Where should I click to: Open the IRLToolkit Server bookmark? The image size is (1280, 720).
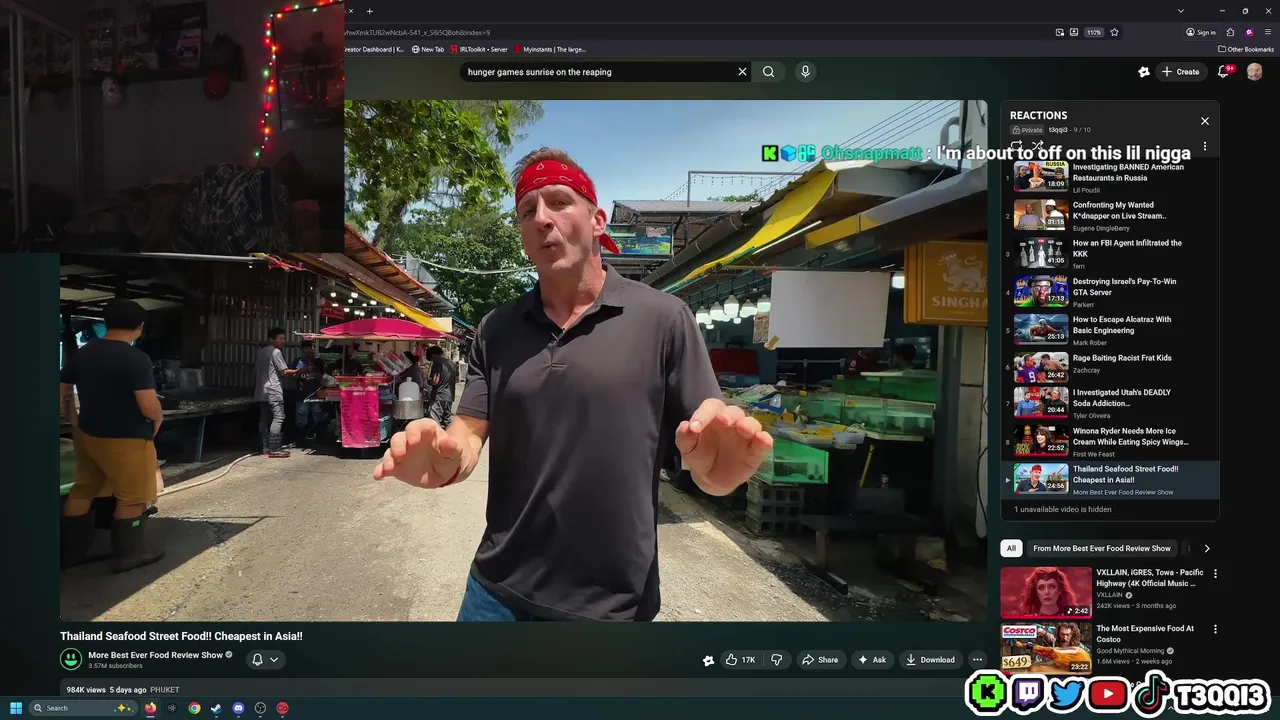point(478,49)
